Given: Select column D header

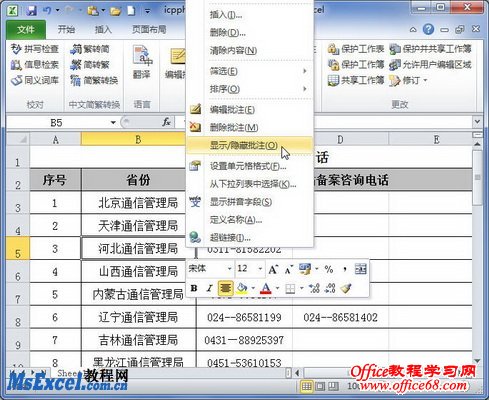Looking at the screenshot, I should pos(340,139).
